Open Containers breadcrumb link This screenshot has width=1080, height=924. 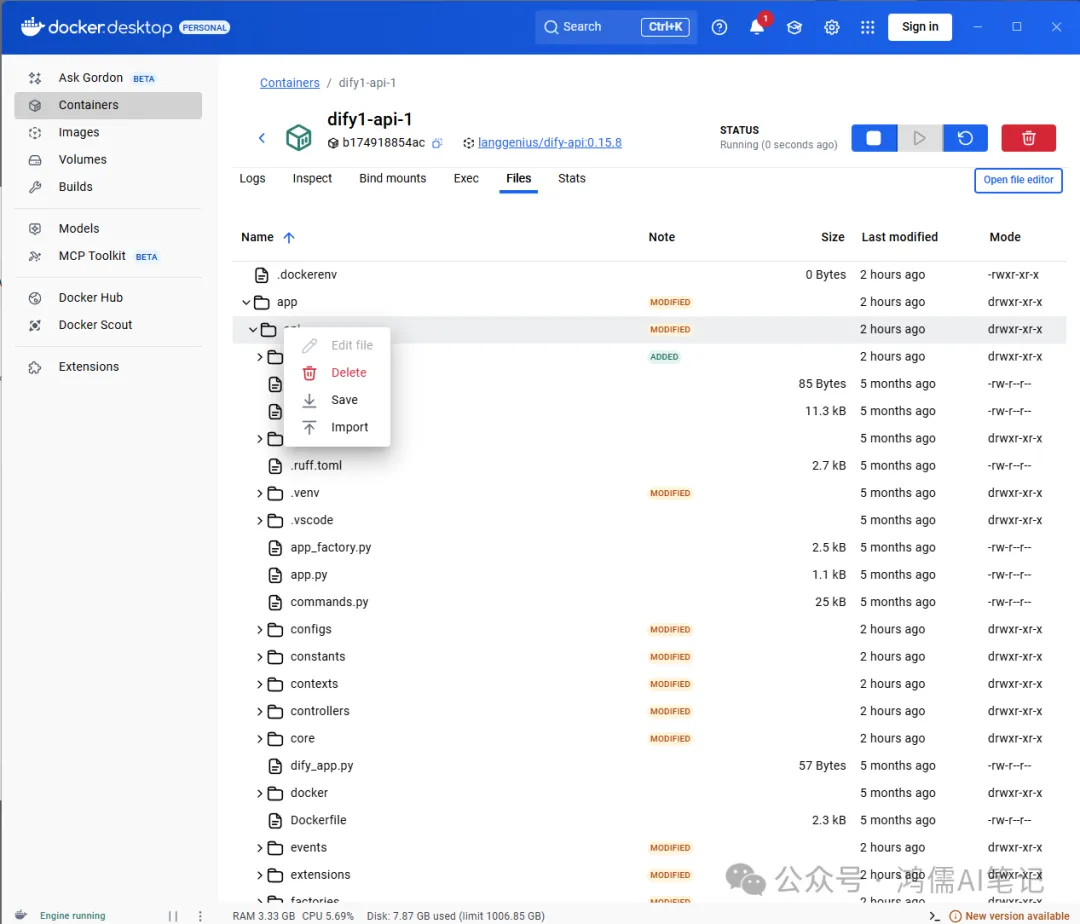point(289,83)
